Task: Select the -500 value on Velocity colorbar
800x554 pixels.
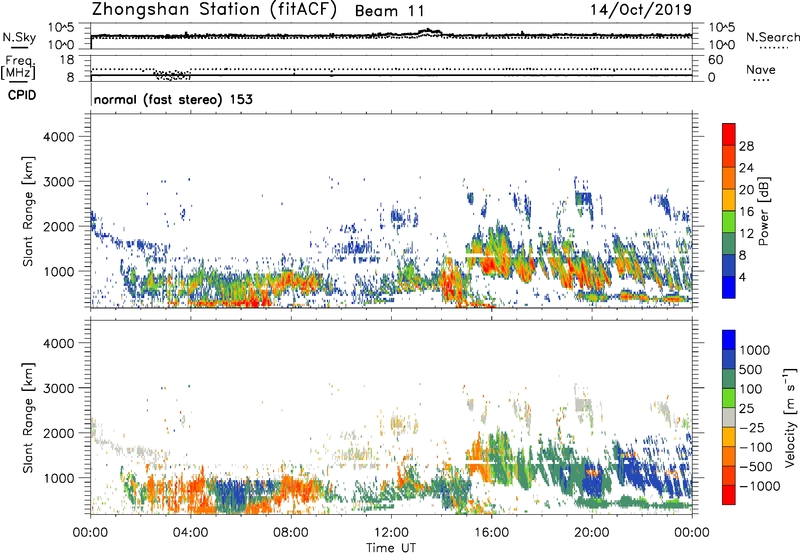Action: (x=756, y=467)
